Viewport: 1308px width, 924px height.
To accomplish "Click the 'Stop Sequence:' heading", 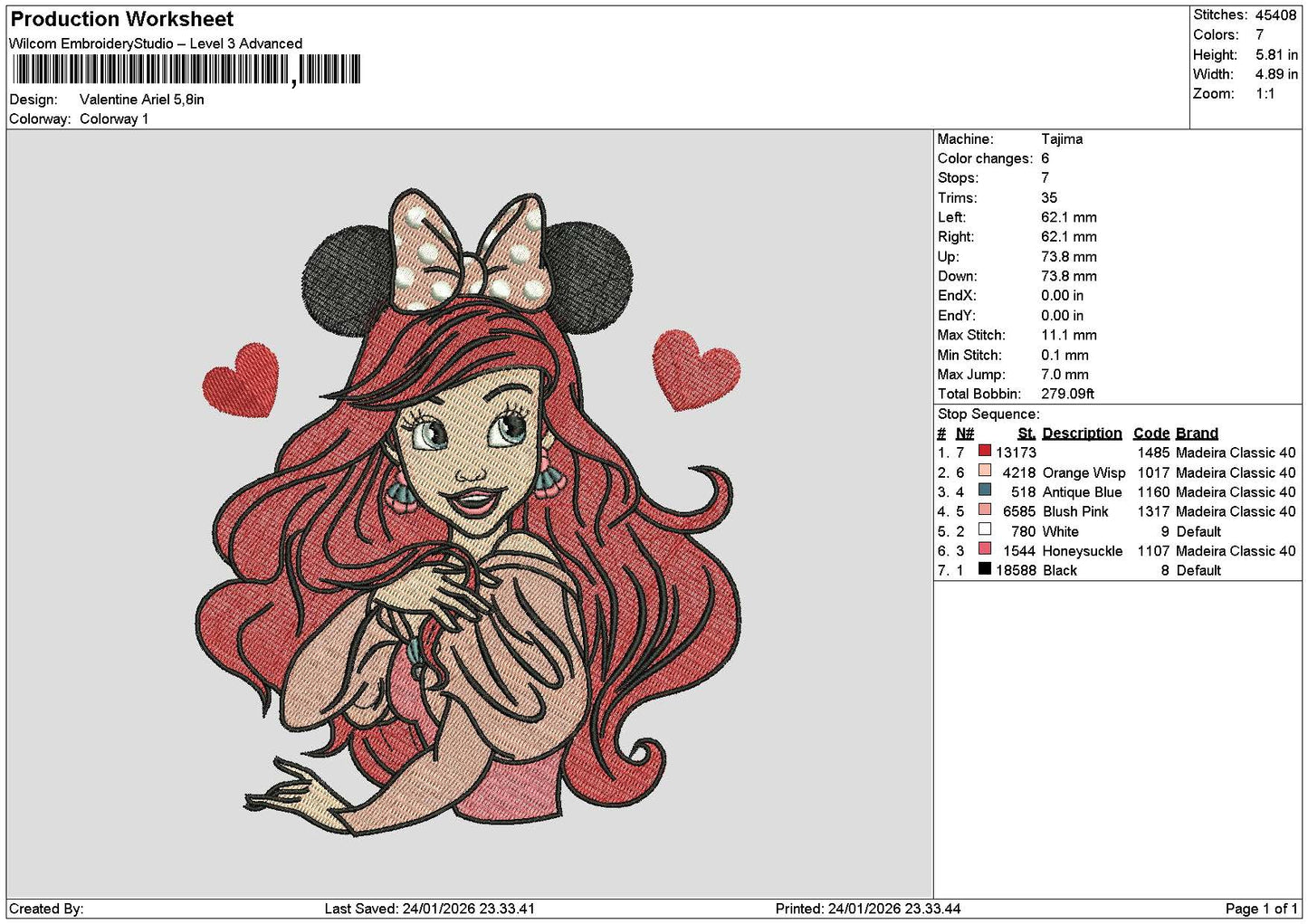I will [988, 414].
